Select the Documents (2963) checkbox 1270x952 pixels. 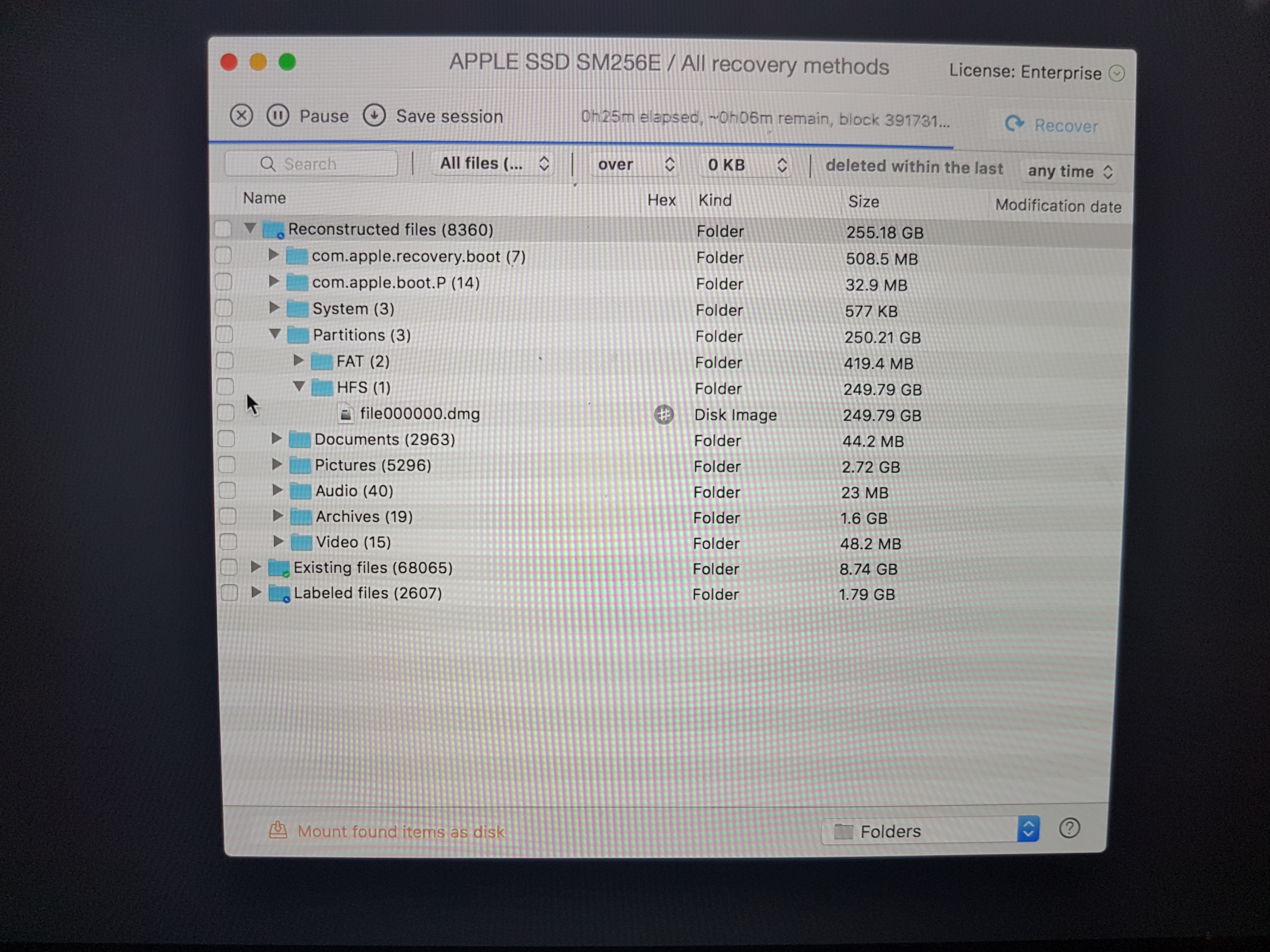coord(226,439)
